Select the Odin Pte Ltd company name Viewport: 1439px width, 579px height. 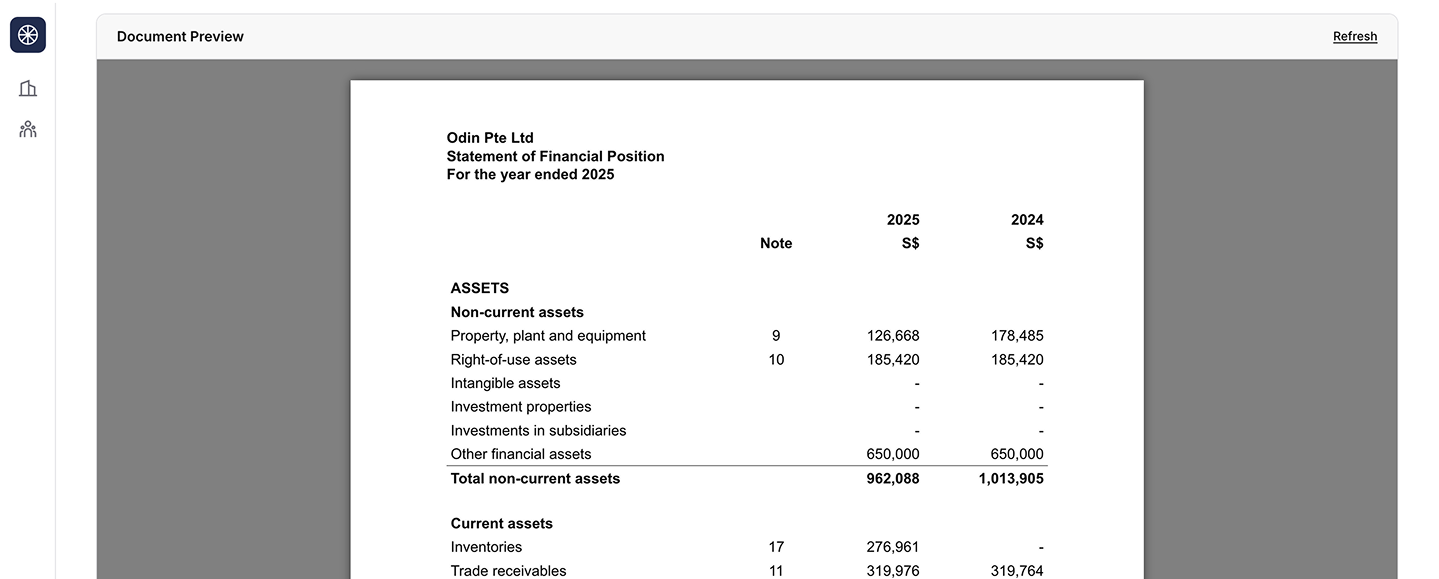[x=490, y=138]
